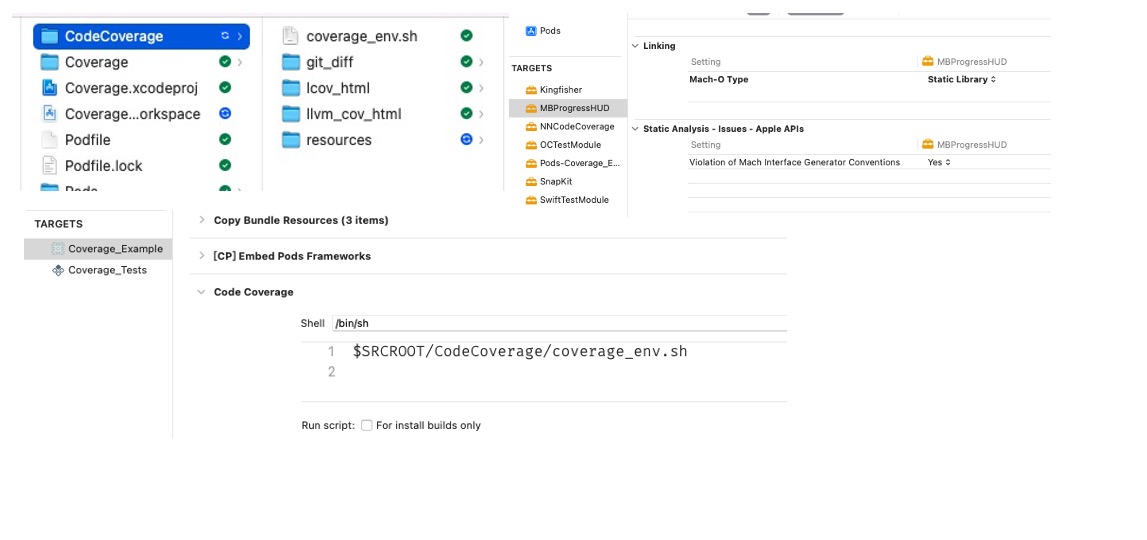Expand llvm_cov_html folder chevron
This screenshot has height=540, width=1147.
coord(481,114)
